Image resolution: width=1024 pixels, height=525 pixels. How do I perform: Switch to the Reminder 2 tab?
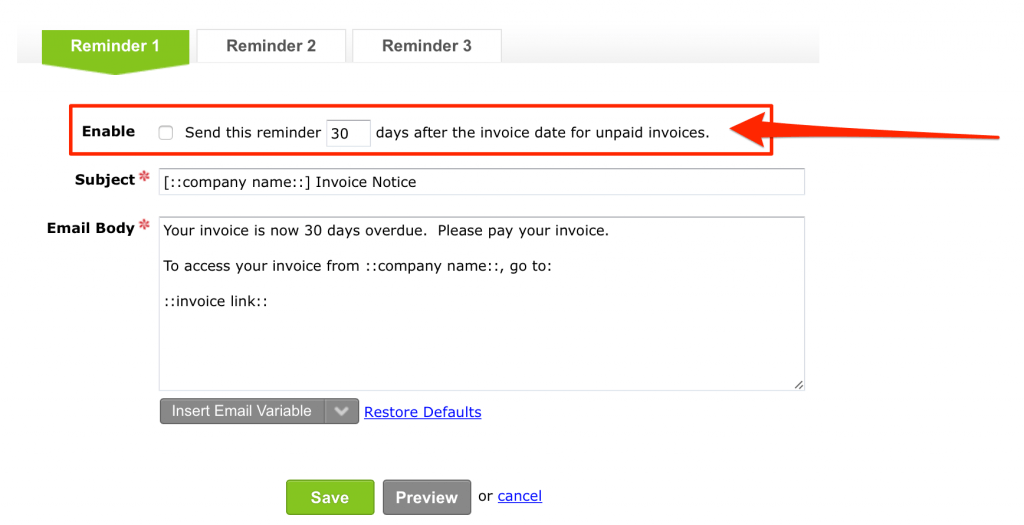(x=271, y=46)
